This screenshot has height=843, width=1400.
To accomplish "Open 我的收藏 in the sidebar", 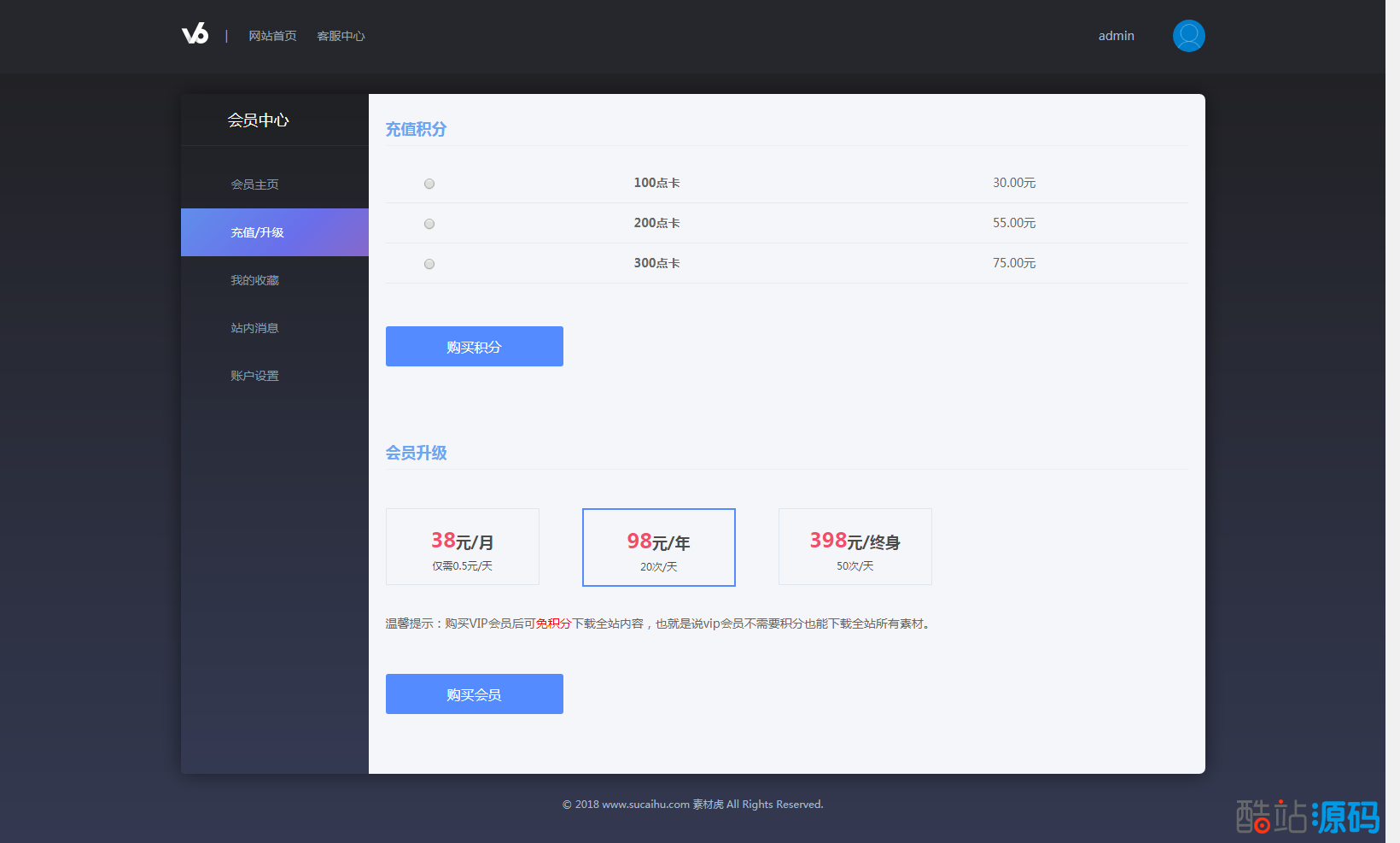I will [x=254, y=280].
